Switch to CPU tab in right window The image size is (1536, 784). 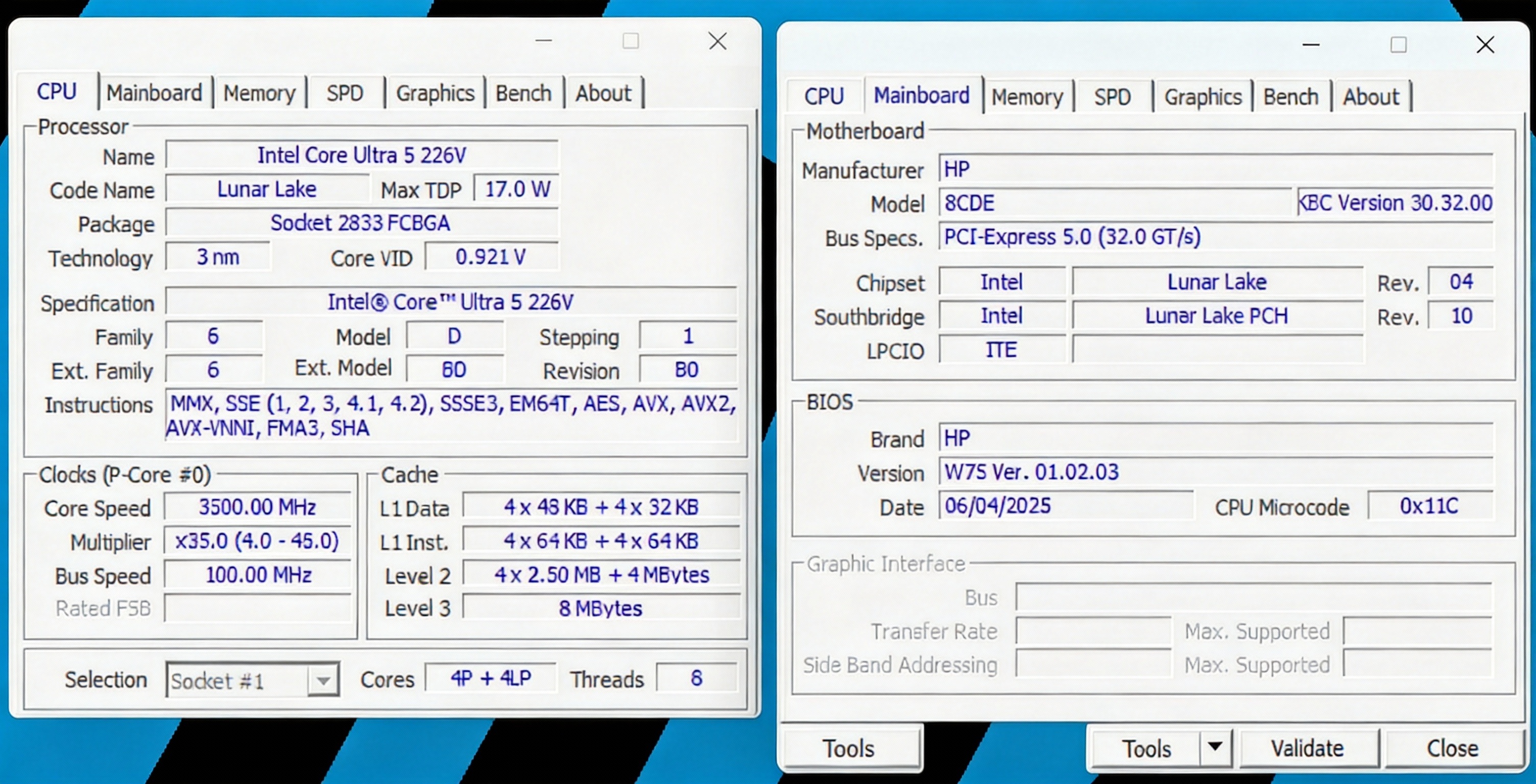coord(824,96)
